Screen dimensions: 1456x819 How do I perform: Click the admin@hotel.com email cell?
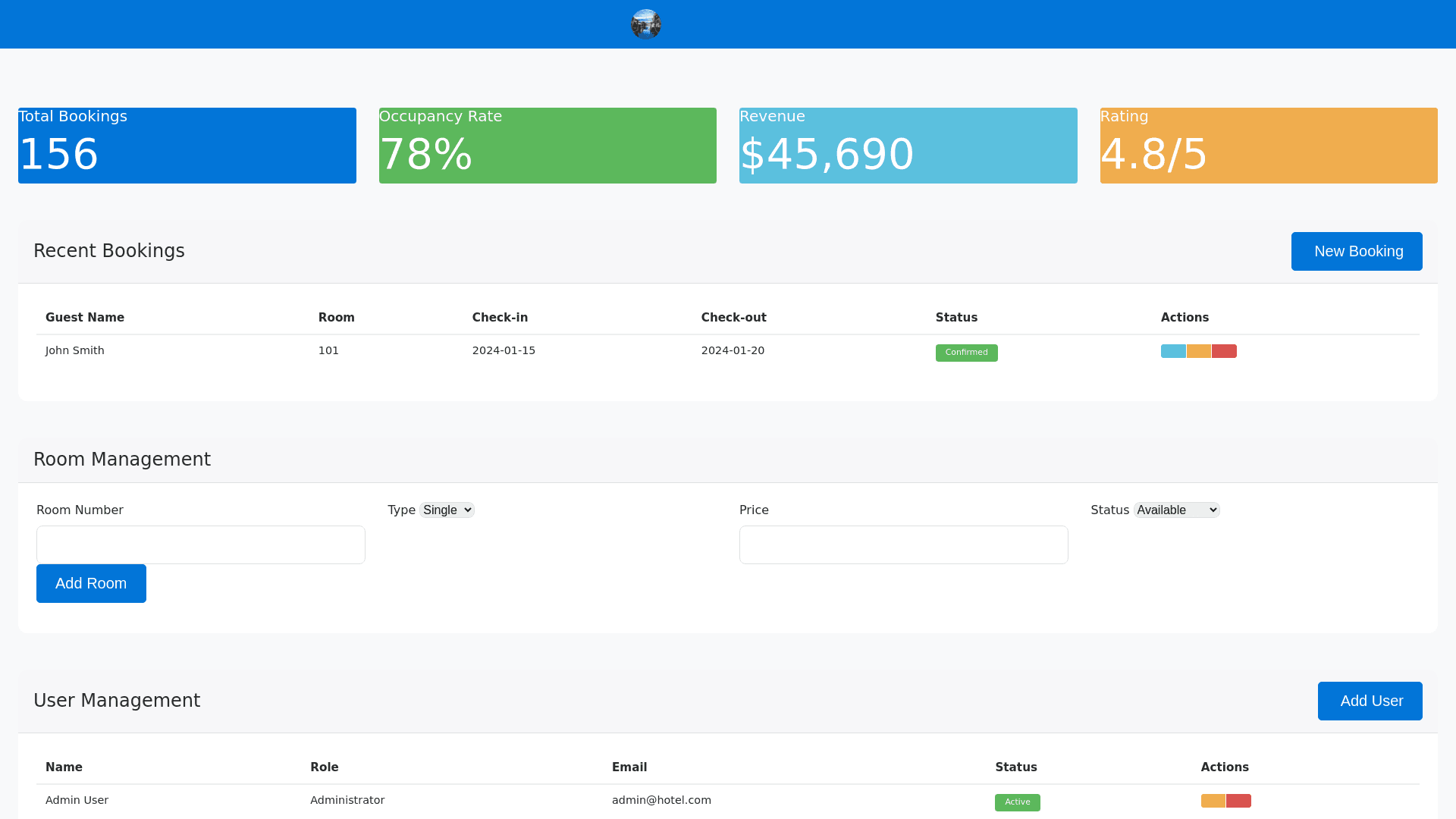[x=661, y=800]
